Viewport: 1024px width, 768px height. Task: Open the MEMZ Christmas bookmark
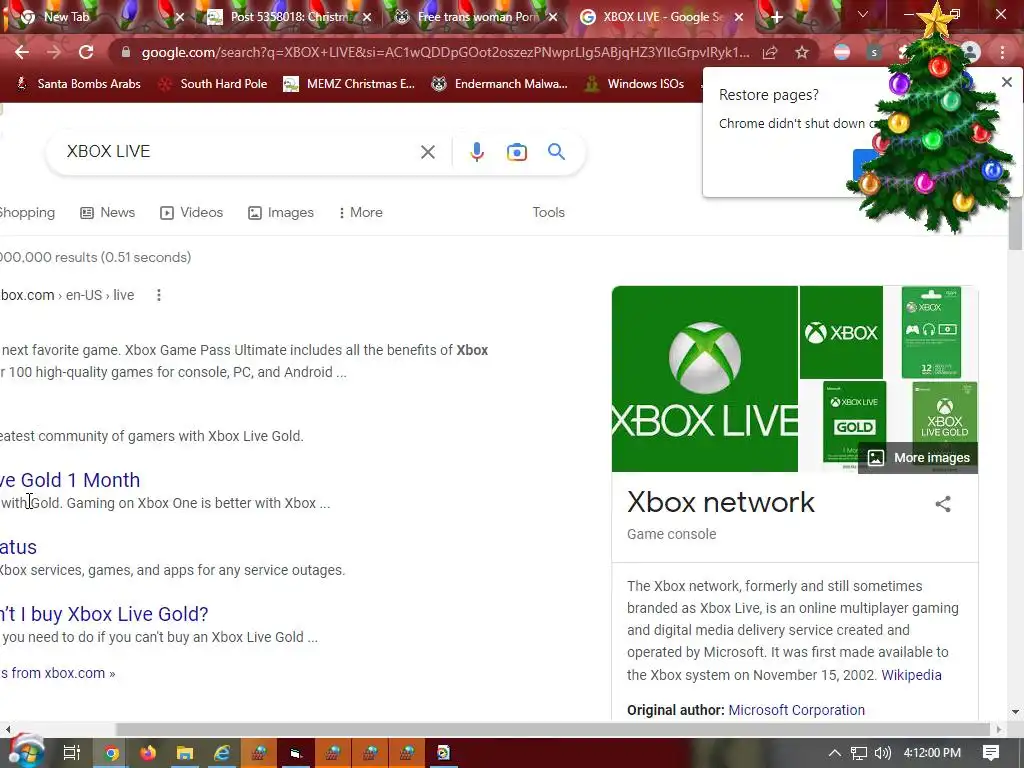click(349, 84)
